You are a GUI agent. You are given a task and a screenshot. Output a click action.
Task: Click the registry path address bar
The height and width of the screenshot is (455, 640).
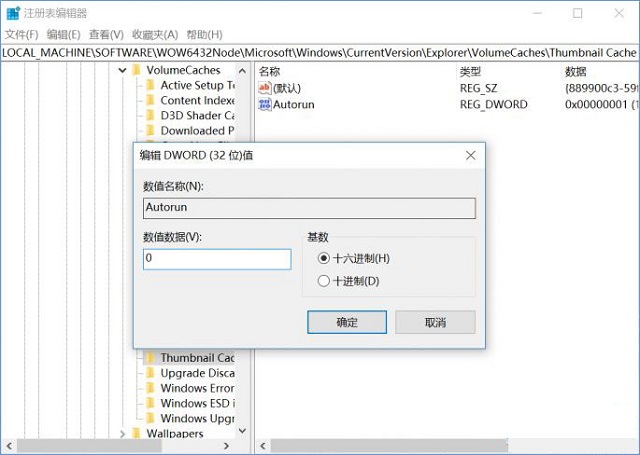pyautogui.click(x=320, y=53)
